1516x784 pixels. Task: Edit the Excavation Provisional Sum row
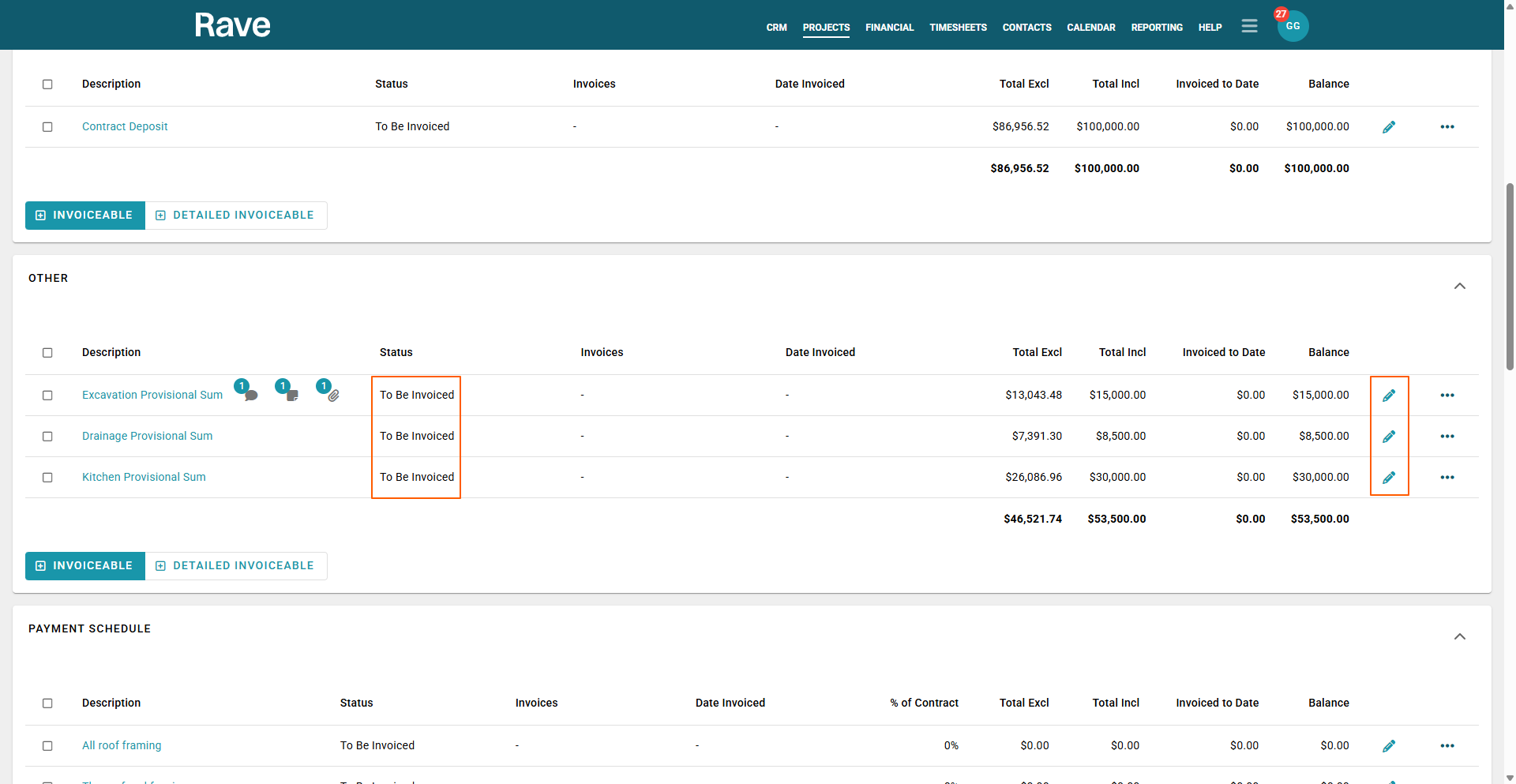coord(1389,396)
